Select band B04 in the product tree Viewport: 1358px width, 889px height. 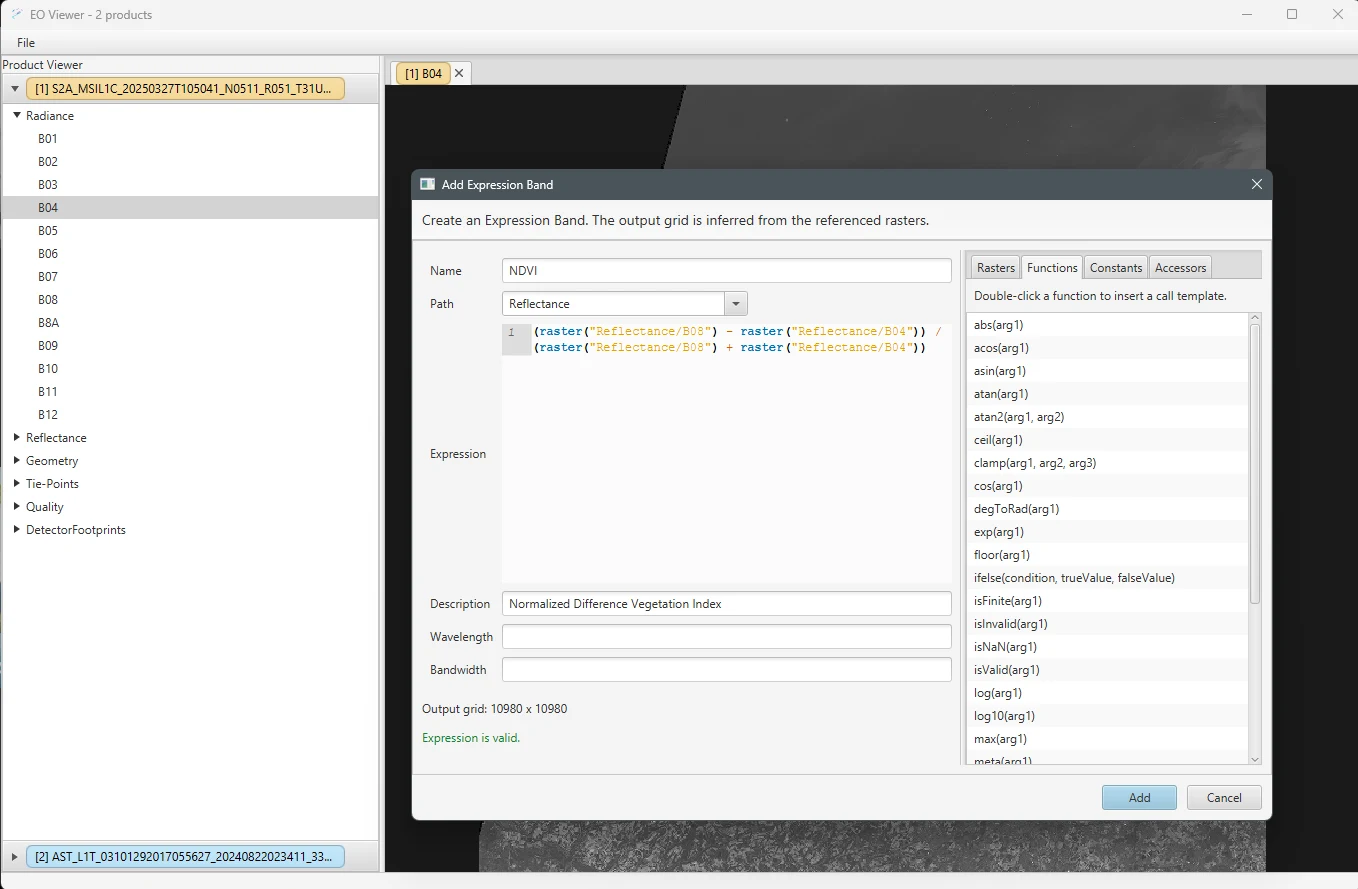pyautogui.click(x=190, y=208)
